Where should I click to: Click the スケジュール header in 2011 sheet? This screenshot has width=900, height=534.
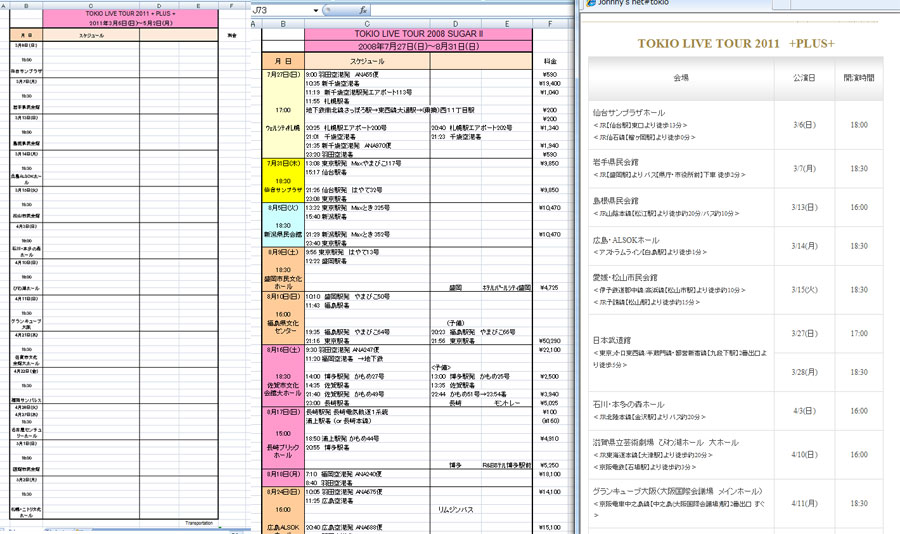(91, 36)
